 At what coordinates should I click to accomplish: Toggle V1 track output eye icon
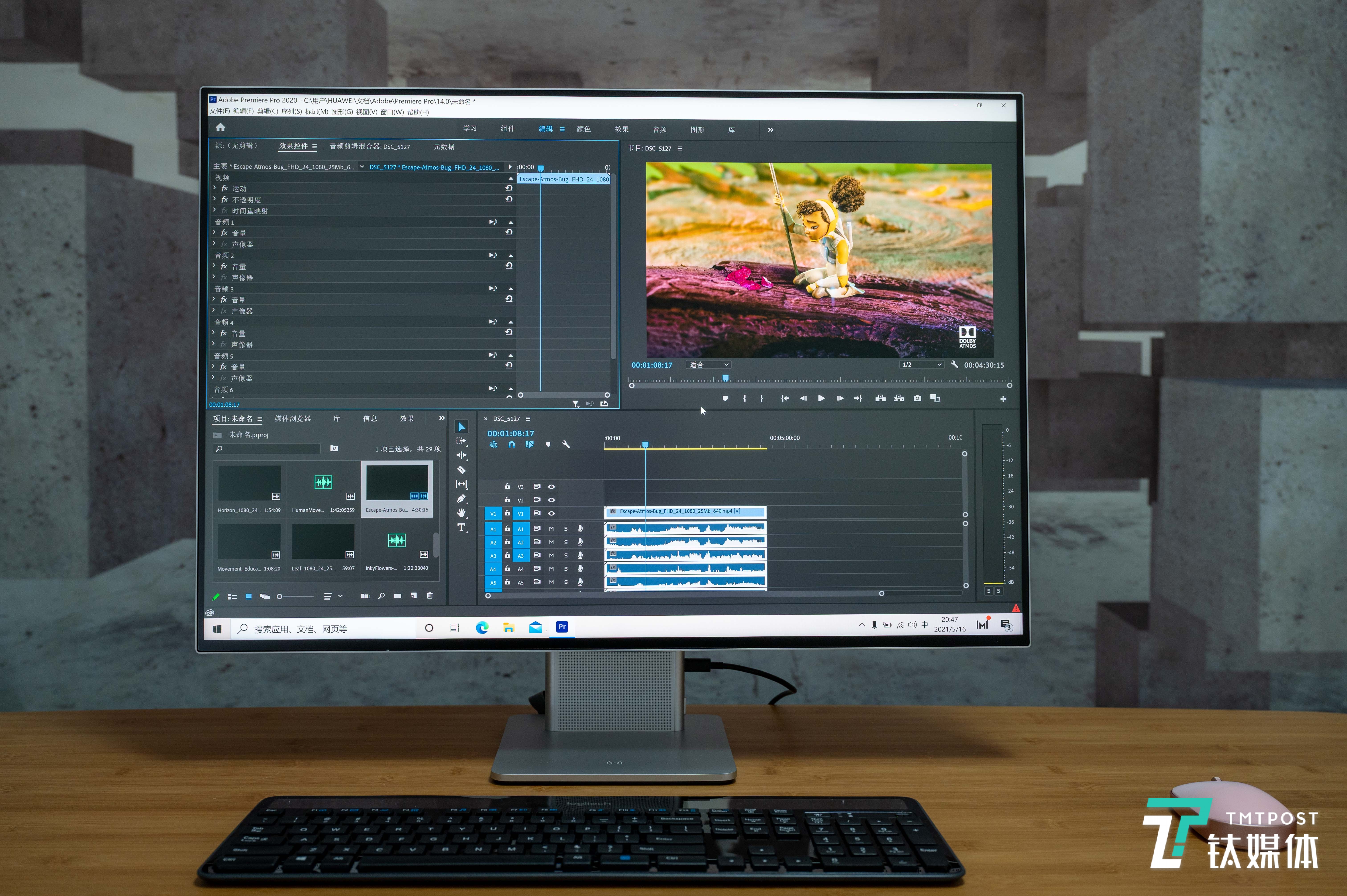[x=551, y=513]
